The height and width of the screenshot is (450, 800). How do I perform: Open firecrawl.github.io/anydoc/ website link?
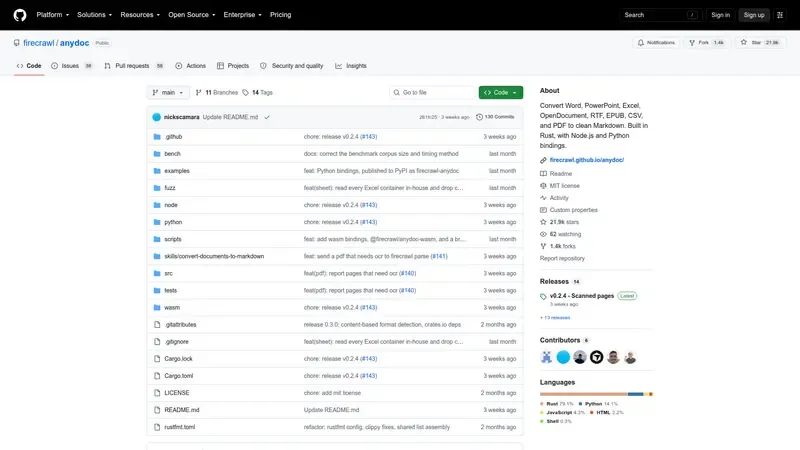click(587, 160)
